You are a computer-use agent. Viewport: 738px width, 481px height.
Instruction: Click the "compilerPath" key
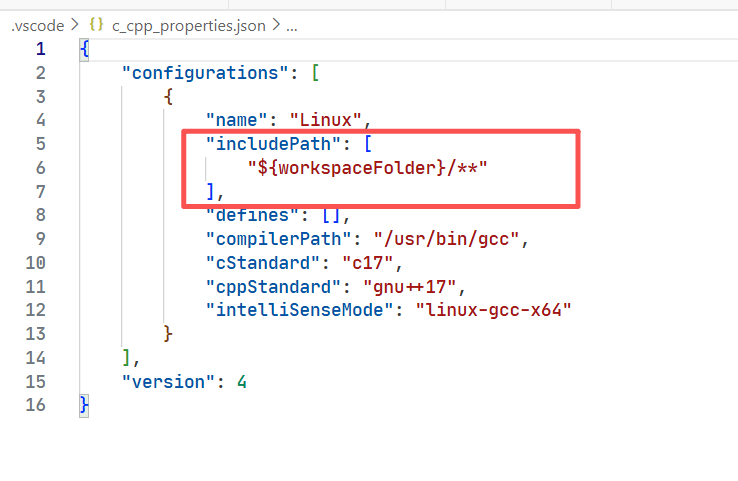tap(279, 239)
